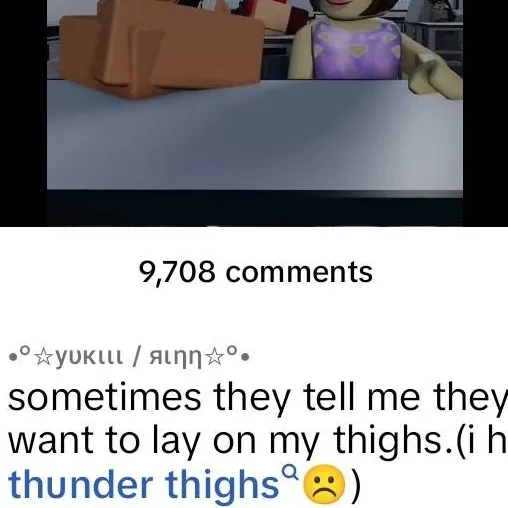Click the first star symbol in the username
Screen dimensions: 508x508
pyautogui.click(x=44, y=358)
